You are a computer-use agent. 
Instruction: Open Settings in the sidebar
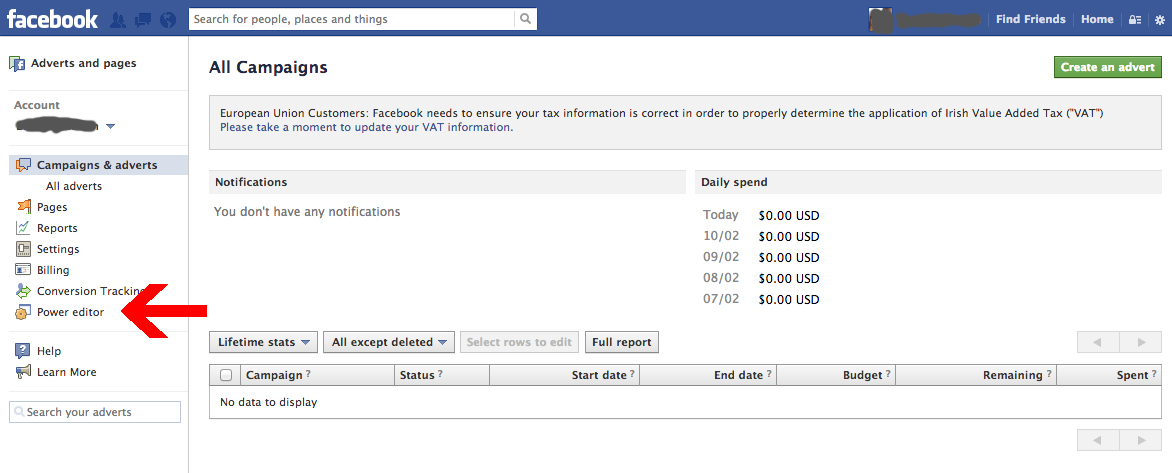click(x=58, y=249)
